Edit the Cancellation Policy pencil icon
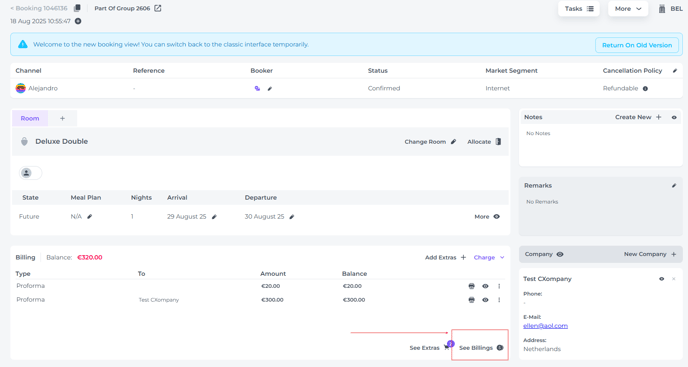The width and height of the screenshot is (688, 367). [x=675, y=71]
